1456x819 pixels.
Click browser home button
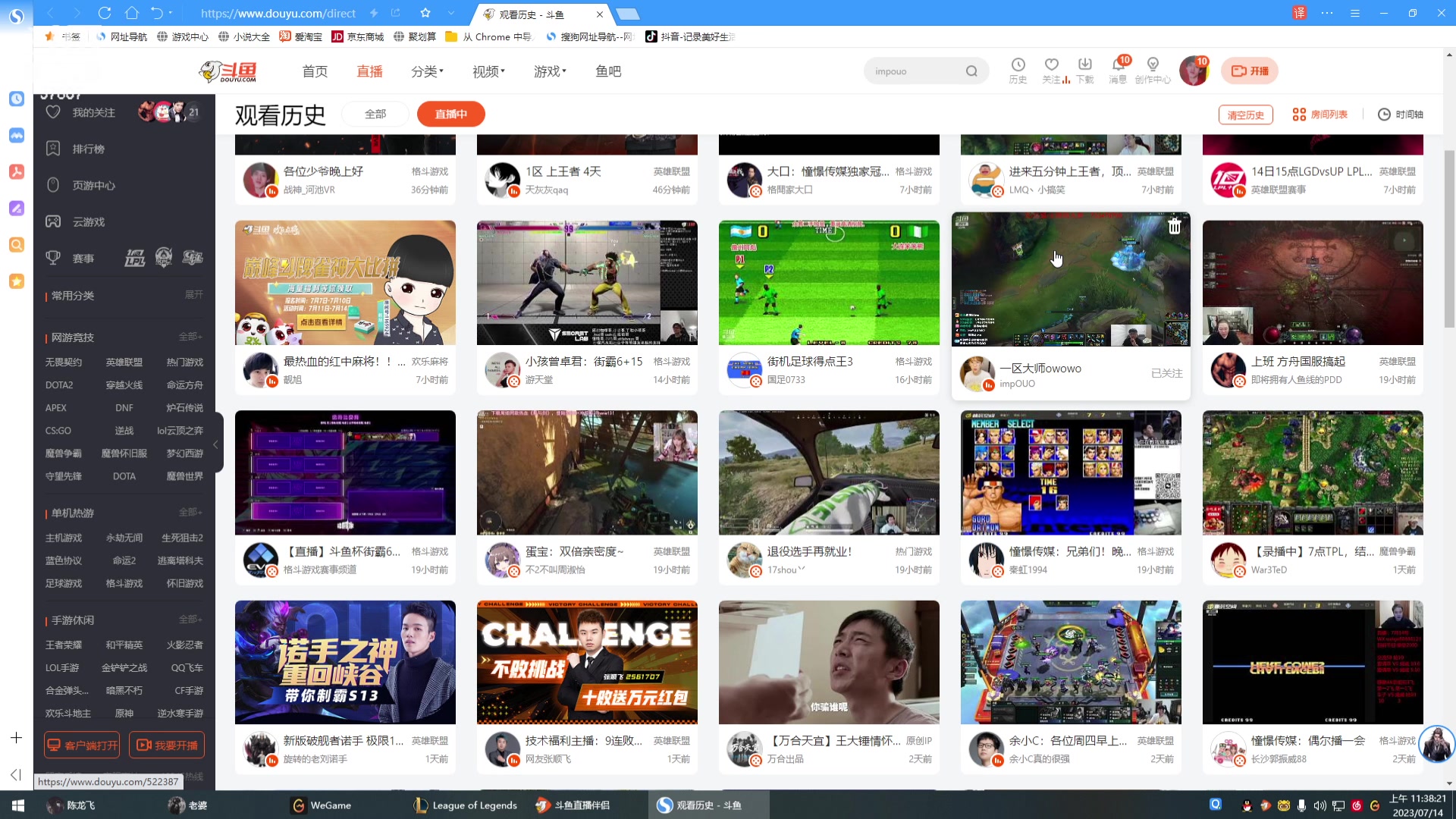coord(132,13)
